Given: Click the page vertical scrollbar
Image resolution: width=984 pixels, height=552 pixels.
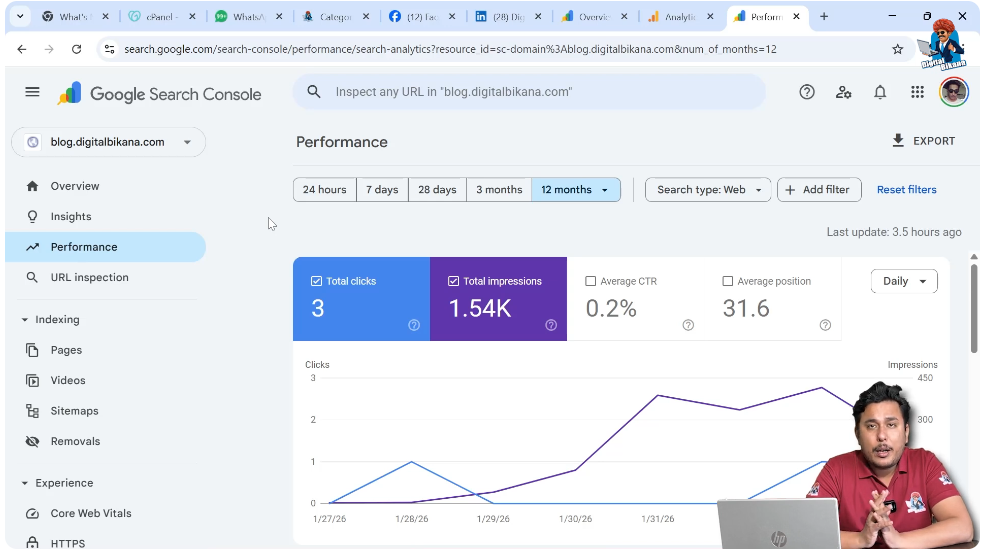Looking at the screenshot, I should (x=974, y=307).
